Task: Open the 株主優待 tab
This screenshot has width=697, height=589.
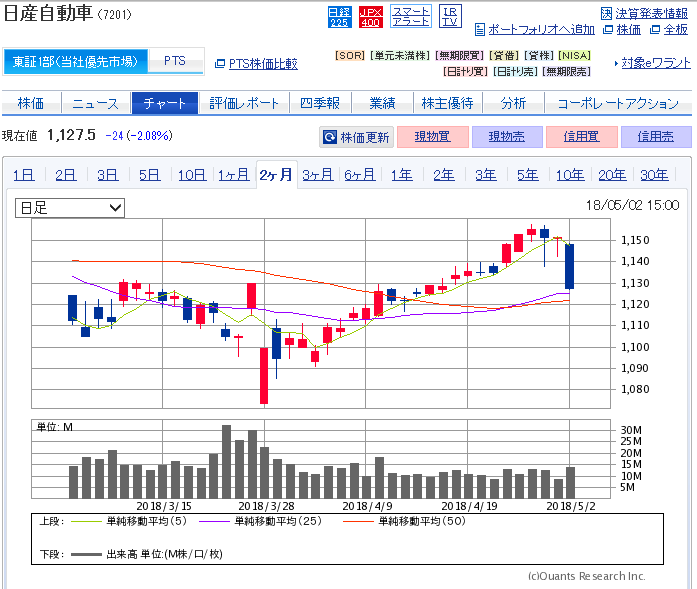Action: pyautogui.click(x=447, y=103)
